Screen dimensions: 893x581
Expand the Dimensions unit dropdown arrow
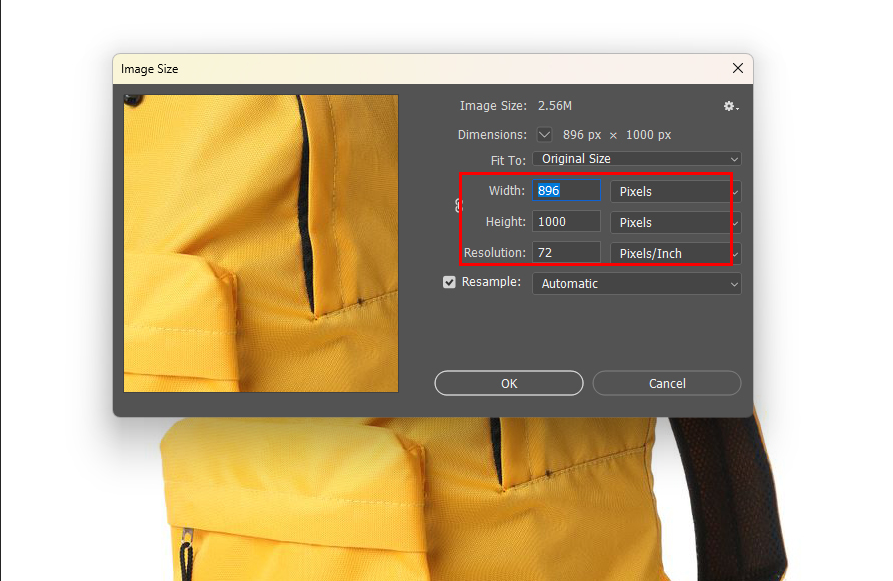click(x=544, y=134)
